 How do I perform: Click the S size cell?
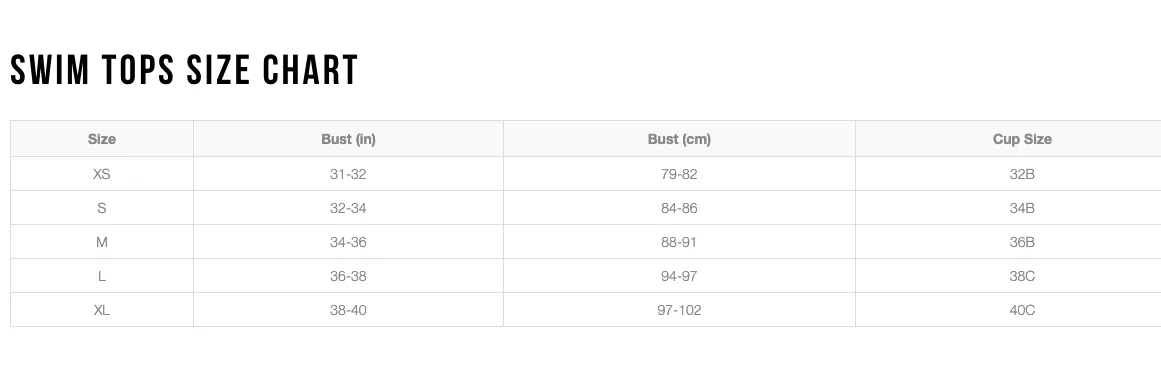[x=101, y=208]
